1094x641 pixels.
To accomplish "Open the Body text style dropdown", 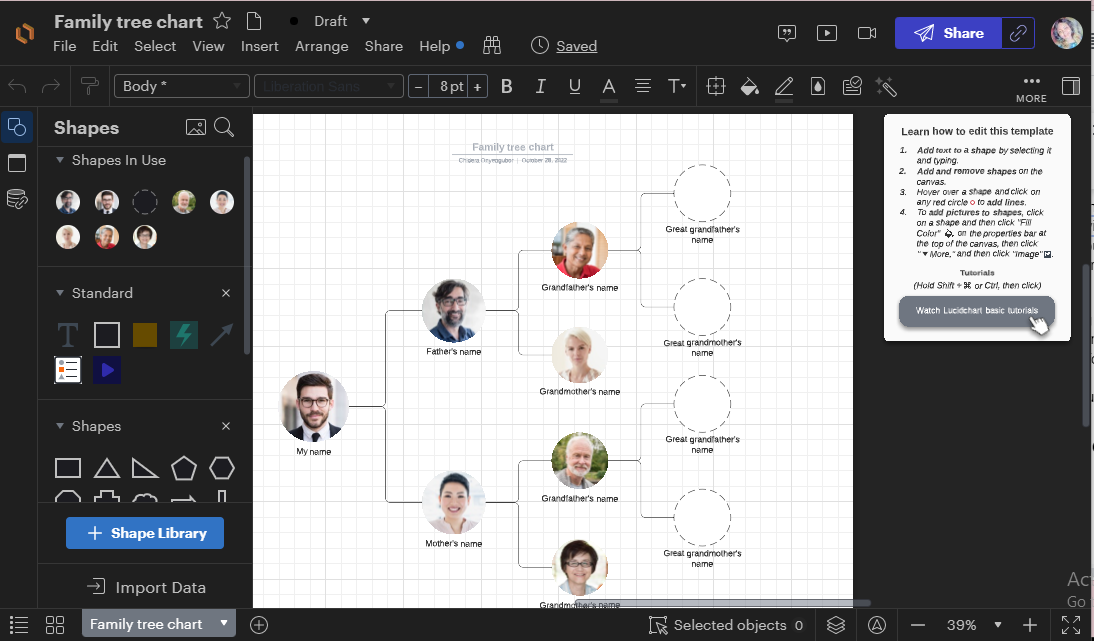I will [181, 86].
